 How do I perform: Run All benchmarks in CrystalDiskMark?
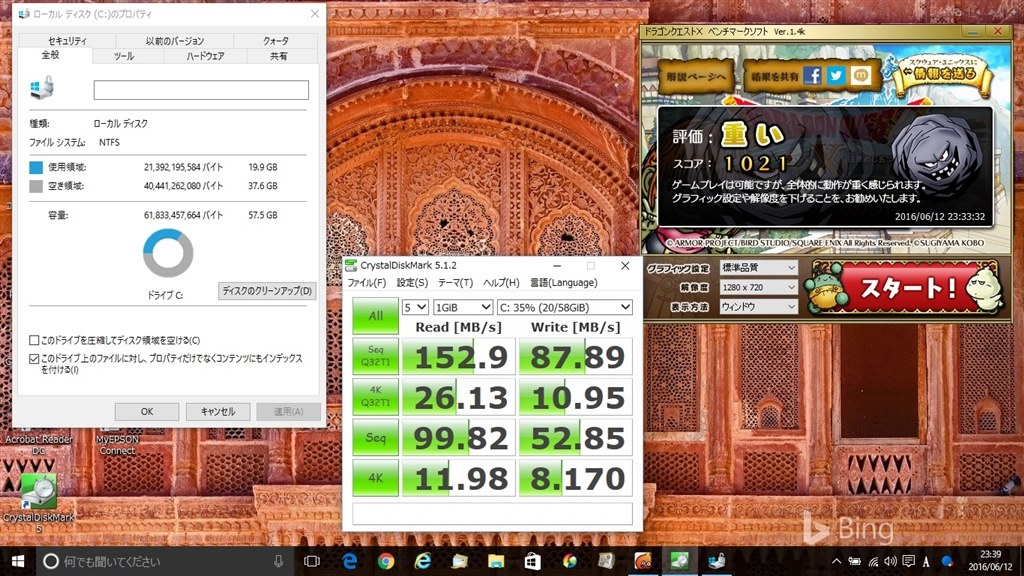376,316
